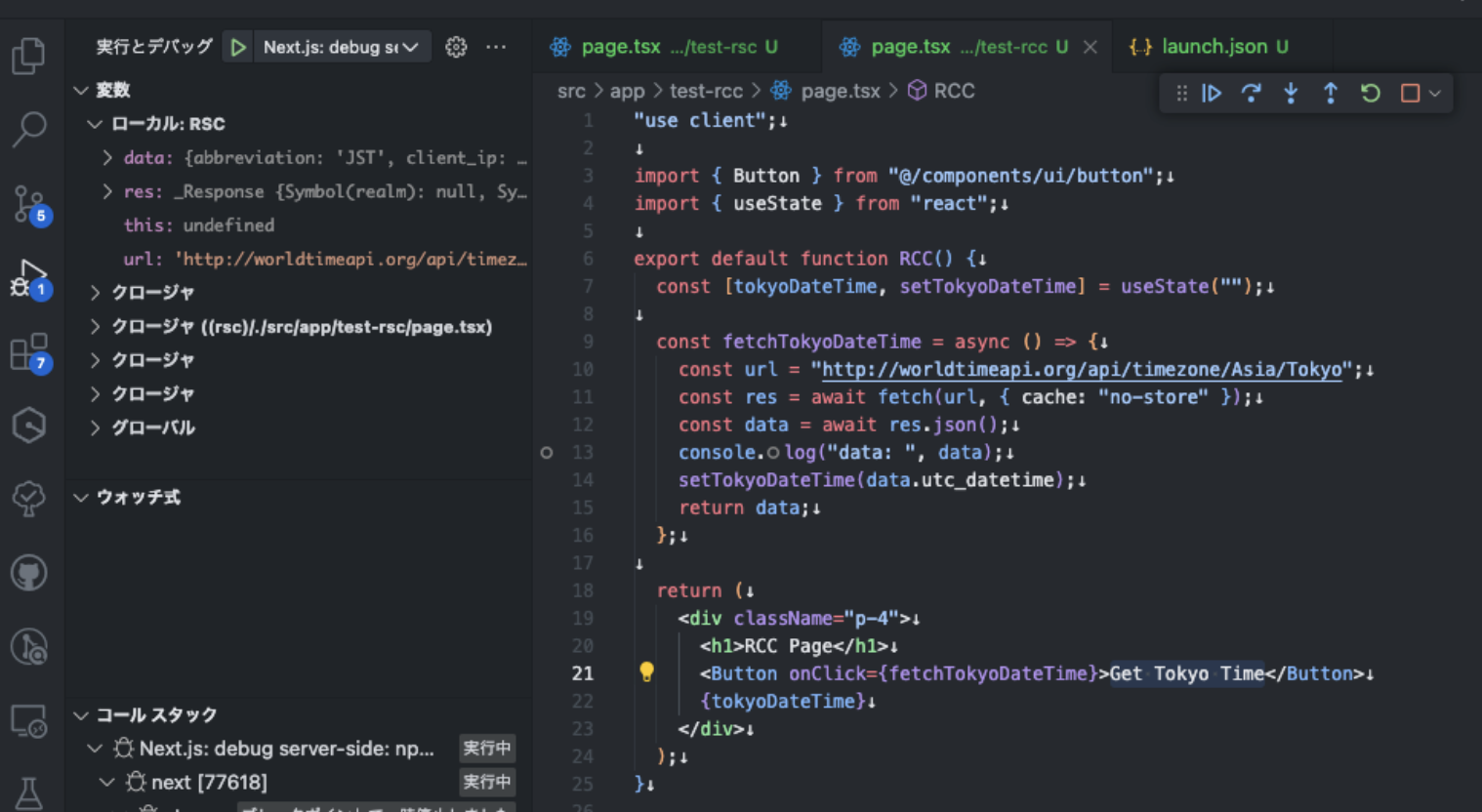Select the Step Out debug icon
This screenshot has width=1482, height=812.
[1330, 93]
